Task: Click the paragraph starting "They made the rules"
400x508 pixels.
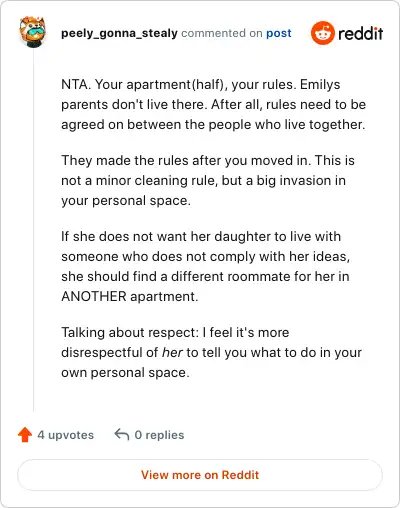Action: [x=208, y=180]
